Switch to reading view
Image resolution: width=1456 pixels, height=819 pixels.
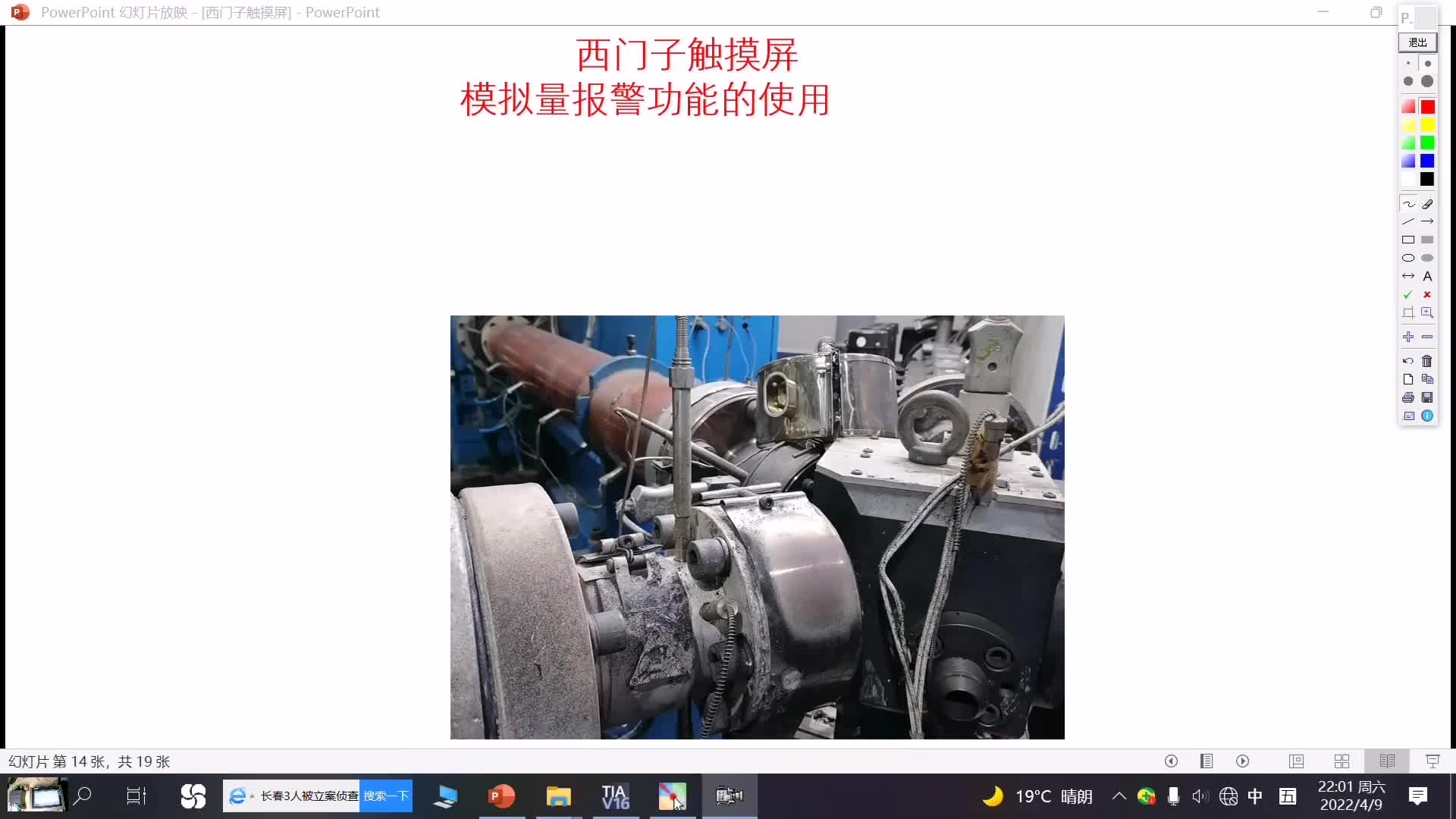1387,761
